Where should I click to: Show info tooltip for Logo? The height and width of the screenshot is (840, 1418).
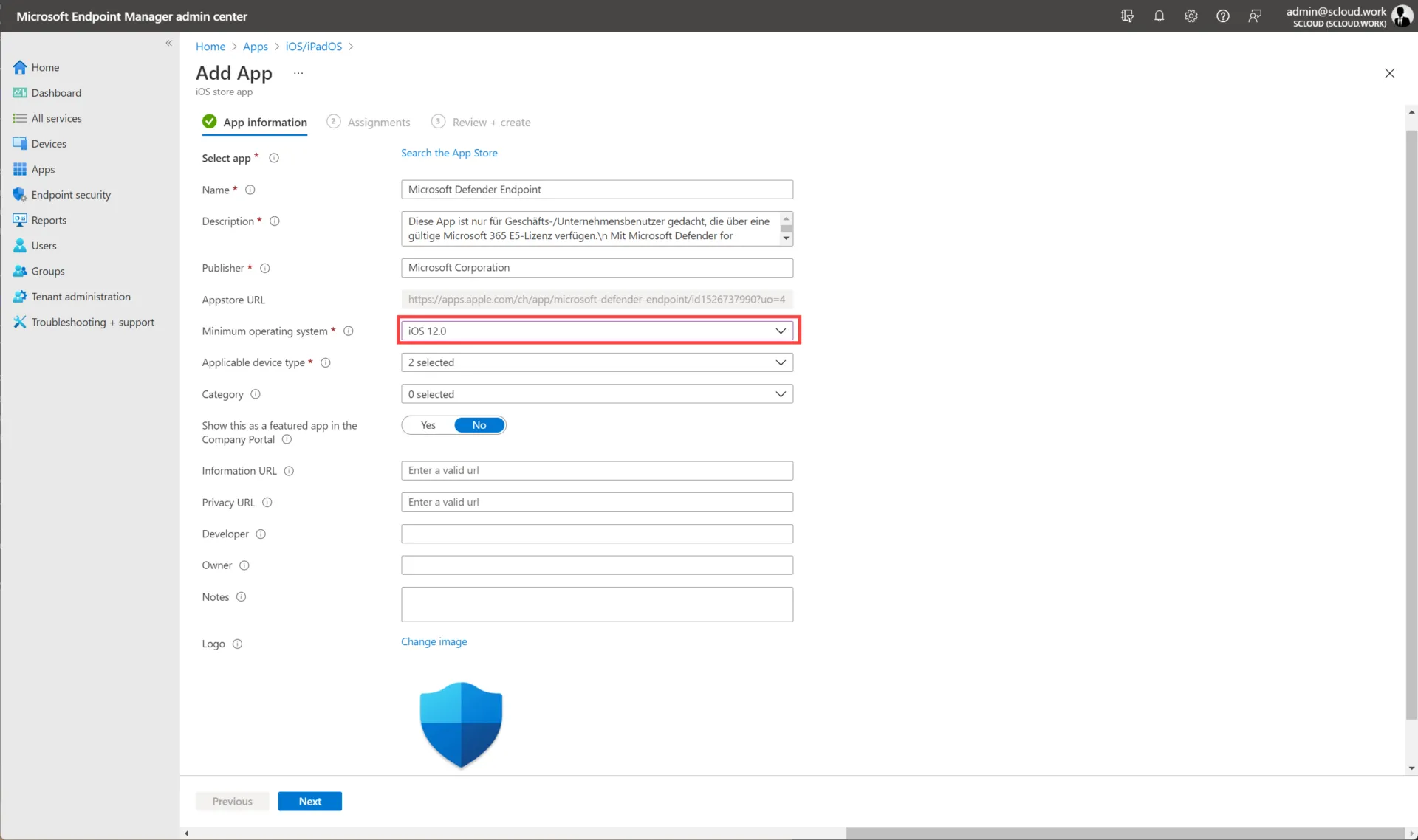coord(238,644)
